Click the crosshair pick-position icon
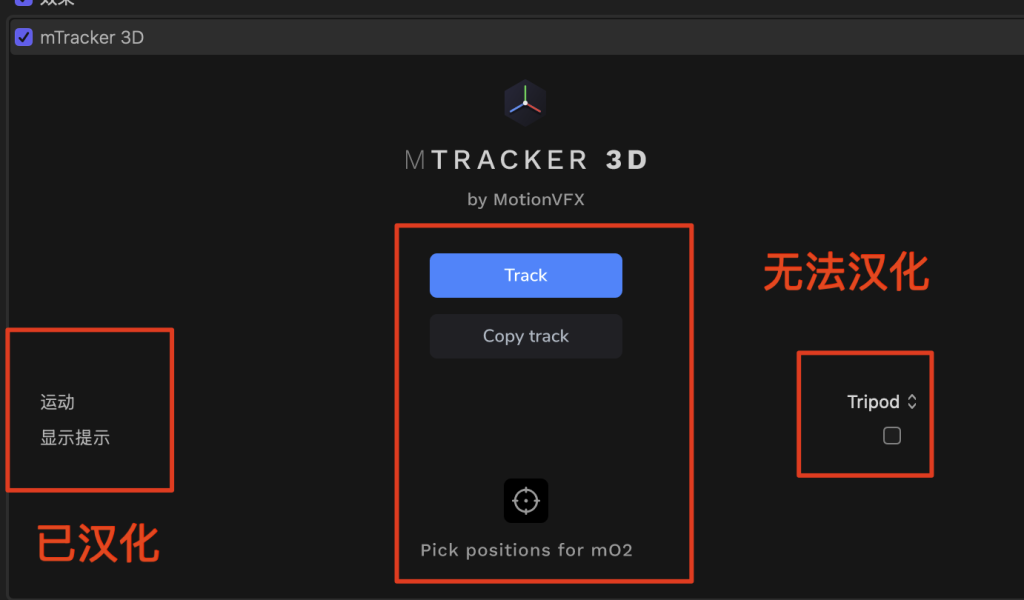Viewport: 1024px width, 600px height. click(526, 501)
